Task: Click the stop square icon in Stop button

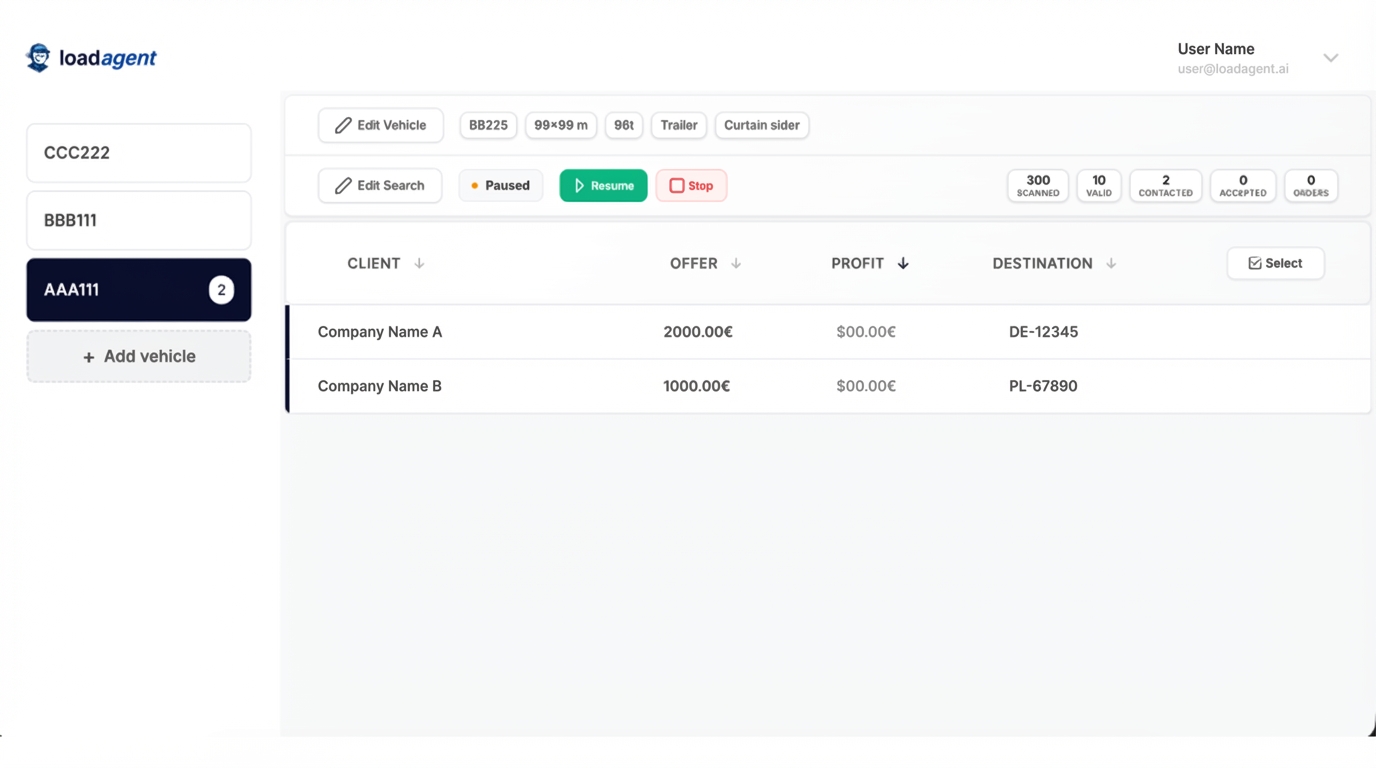Action: coord(676,185)
